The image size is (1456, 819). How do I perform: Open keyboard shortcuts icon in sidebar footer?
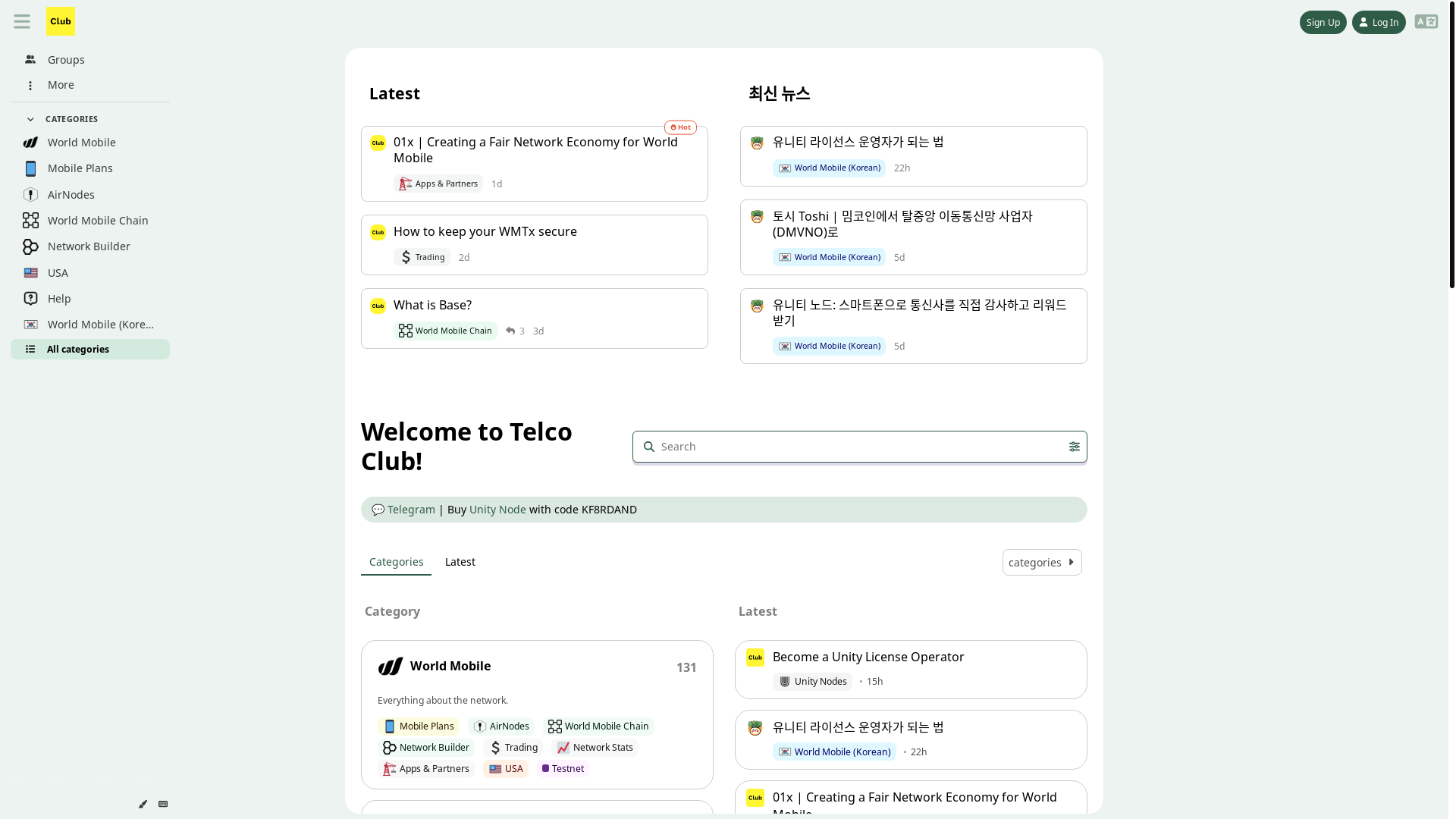point(163,804)
